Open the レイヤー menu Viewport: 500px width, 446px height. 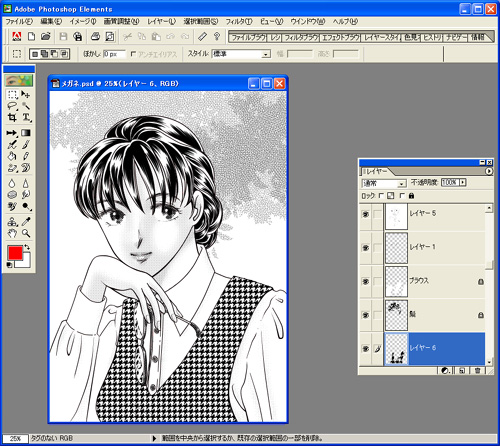tap(161, 22)
